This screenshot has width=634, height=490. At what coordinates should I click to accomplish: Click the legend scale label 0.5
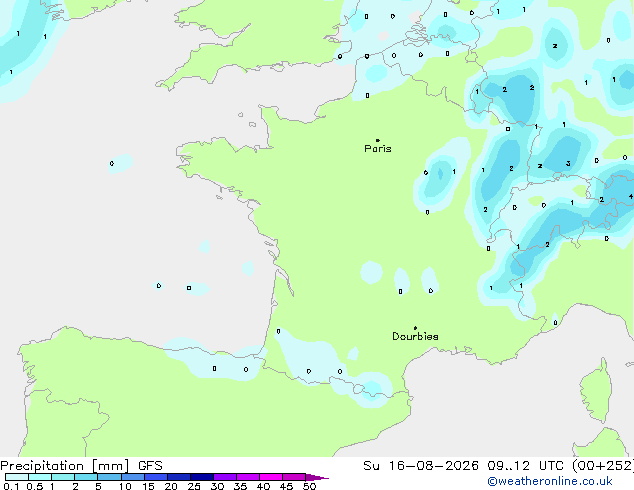tap(35, 486)
